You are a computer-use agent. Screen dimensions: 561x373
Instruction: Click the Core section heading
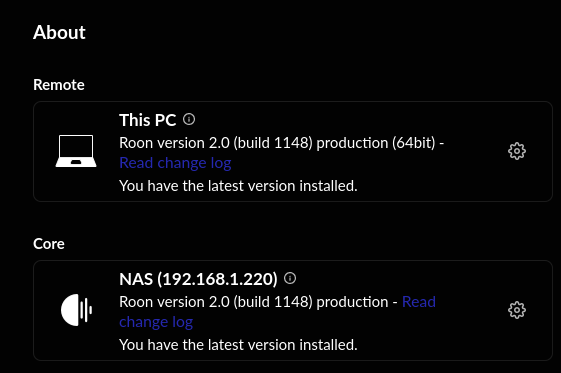click(49, 244)
